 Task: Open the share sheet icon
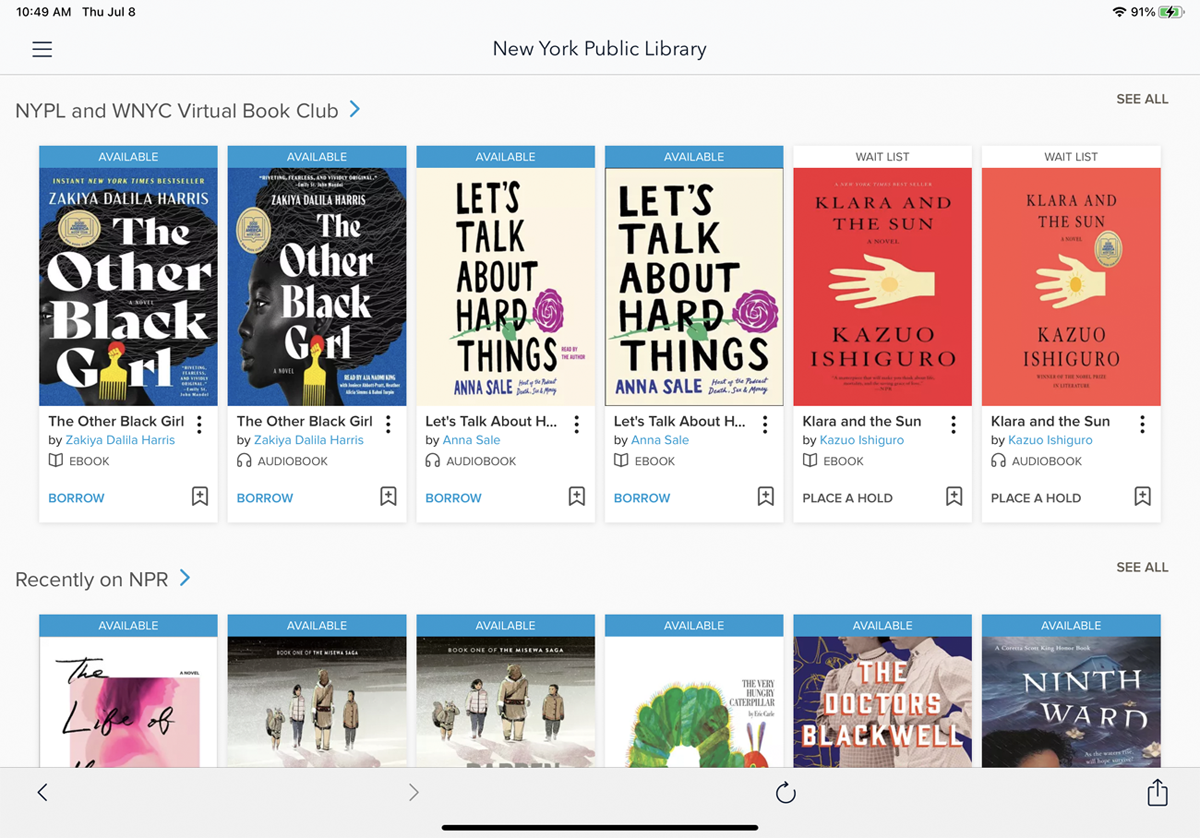[1157, 792]
